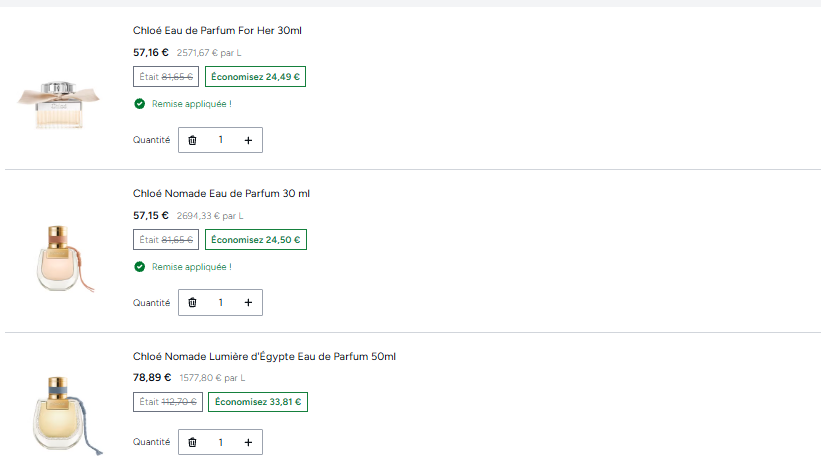Screen dimensions: 821x472
Task: Open Chloé Nomade Lumière d'Égypte 50ml product page
Action: 264,356
